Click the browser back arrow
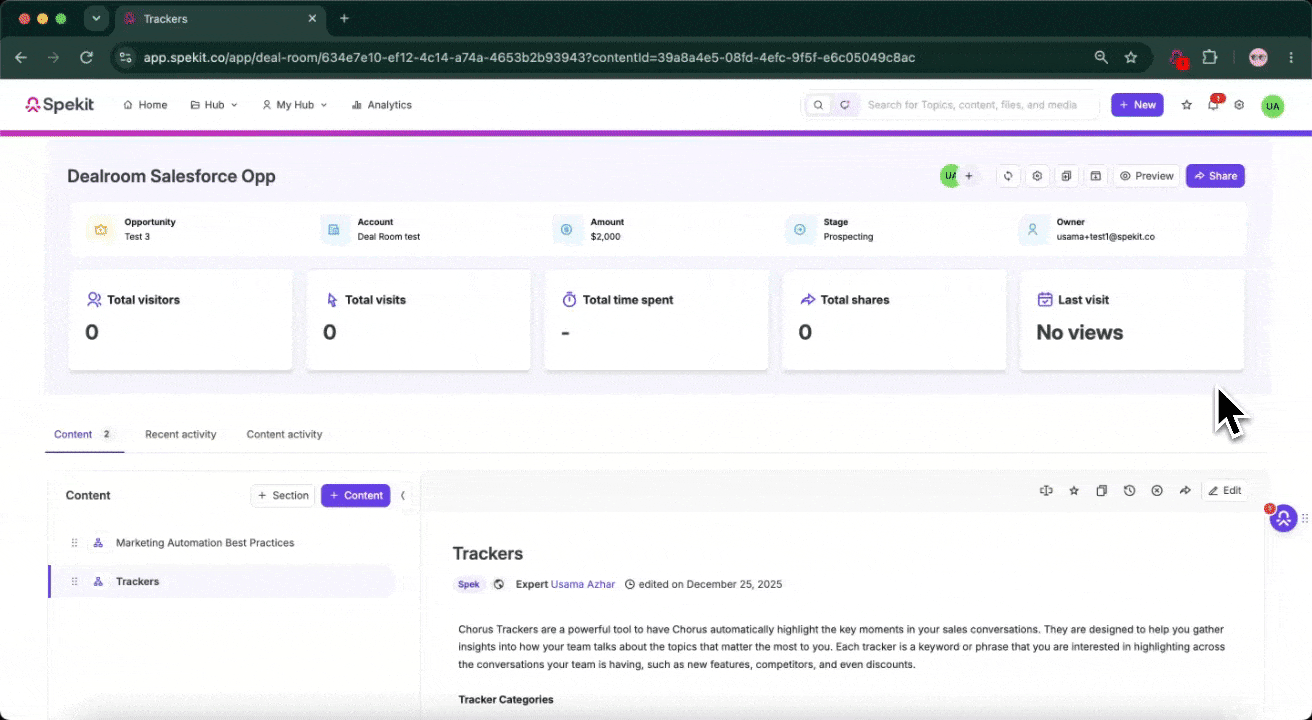The height and width of the screenshot is (720, 1312). 21,58
